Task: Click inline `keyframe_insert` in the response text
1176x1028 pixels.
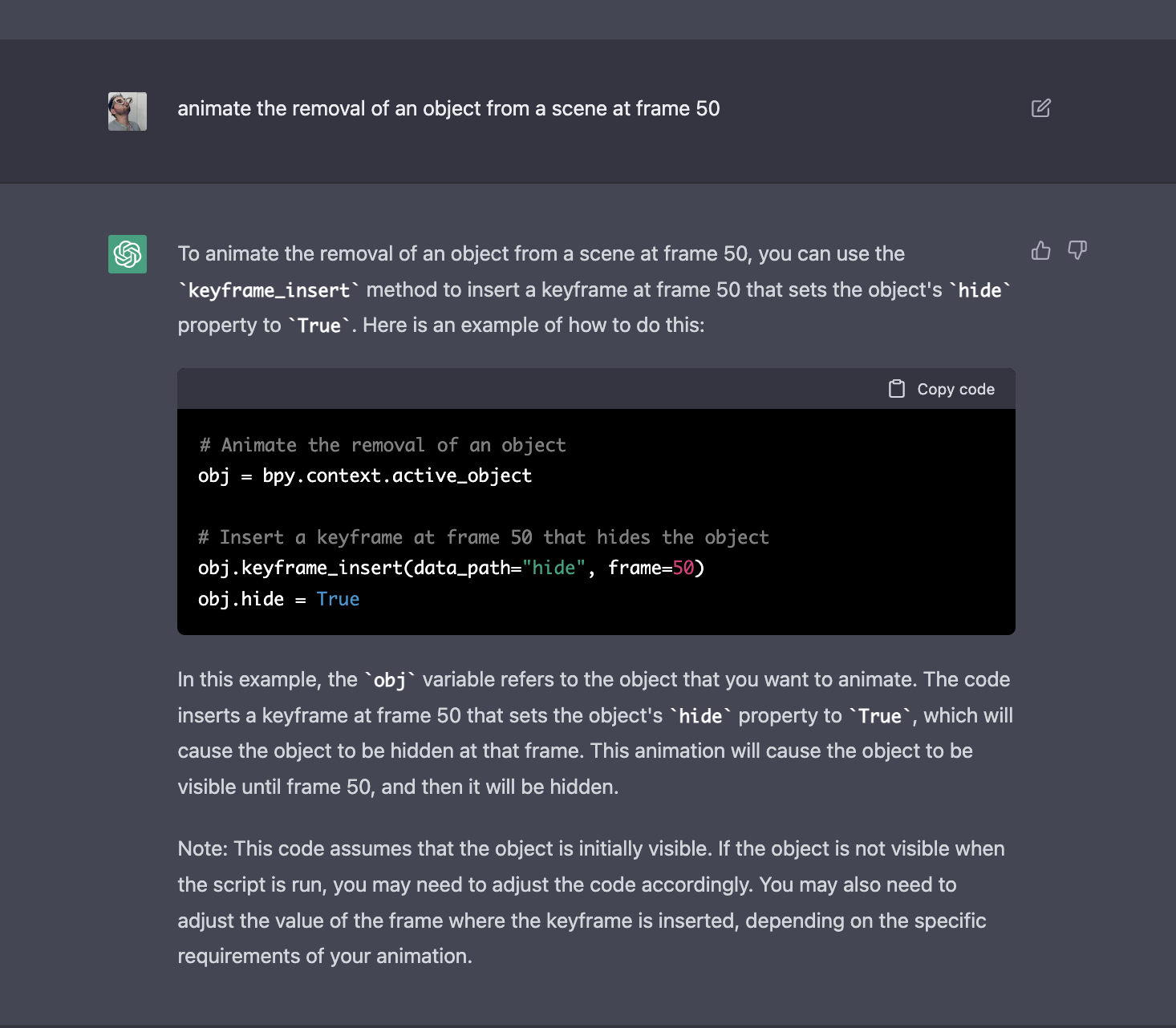Action: point(269,290)
